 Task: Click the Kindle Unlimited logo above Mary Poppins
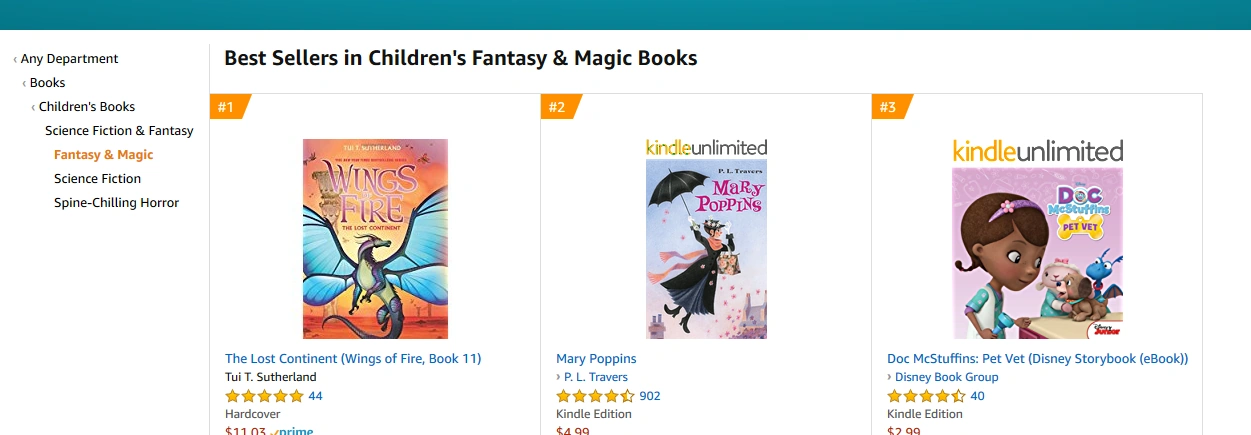click(x=706, y=147)
